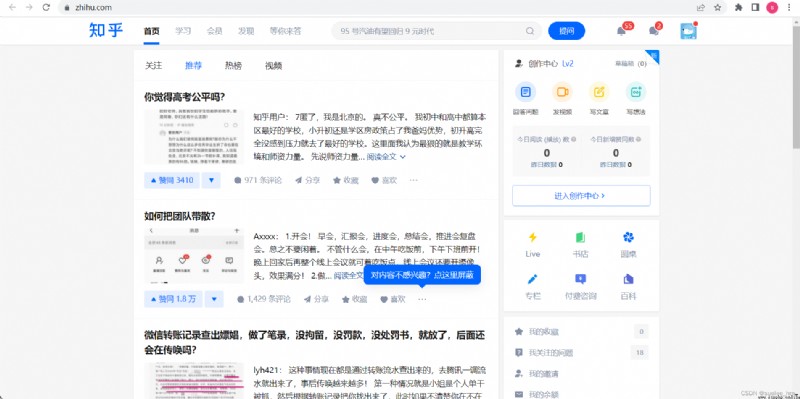This screenshot has height=399, width=800.
Task: Open 等你来答 navigation tab
Action: tap(285, 31)
